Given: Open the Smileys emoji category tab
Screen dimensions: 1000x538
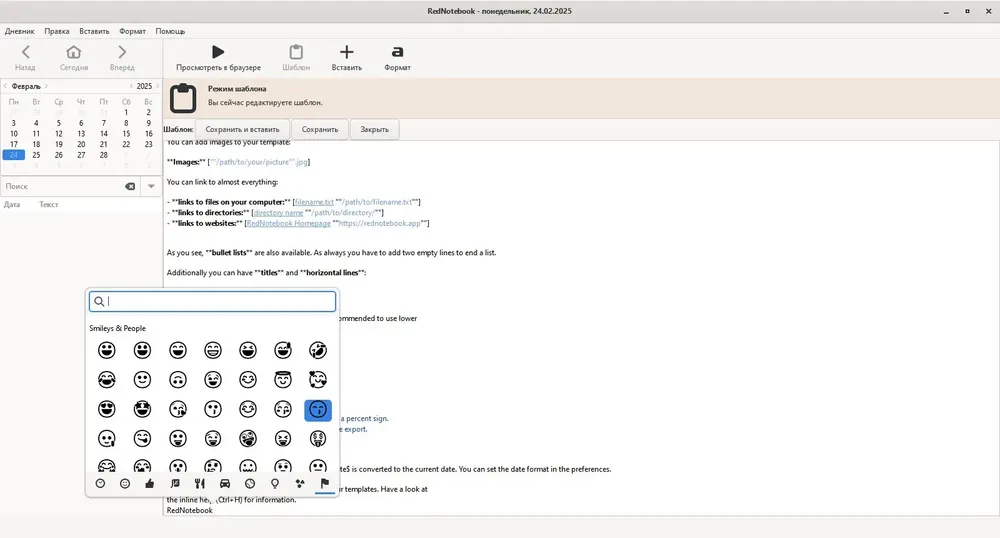Looking at the screenshot, I should coord(125,484).
